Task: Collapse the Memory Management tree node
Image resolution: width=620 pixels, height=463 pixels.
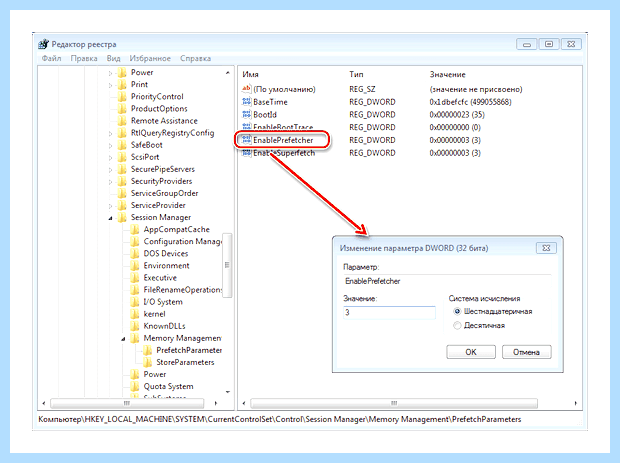Action: pos(123,339)
